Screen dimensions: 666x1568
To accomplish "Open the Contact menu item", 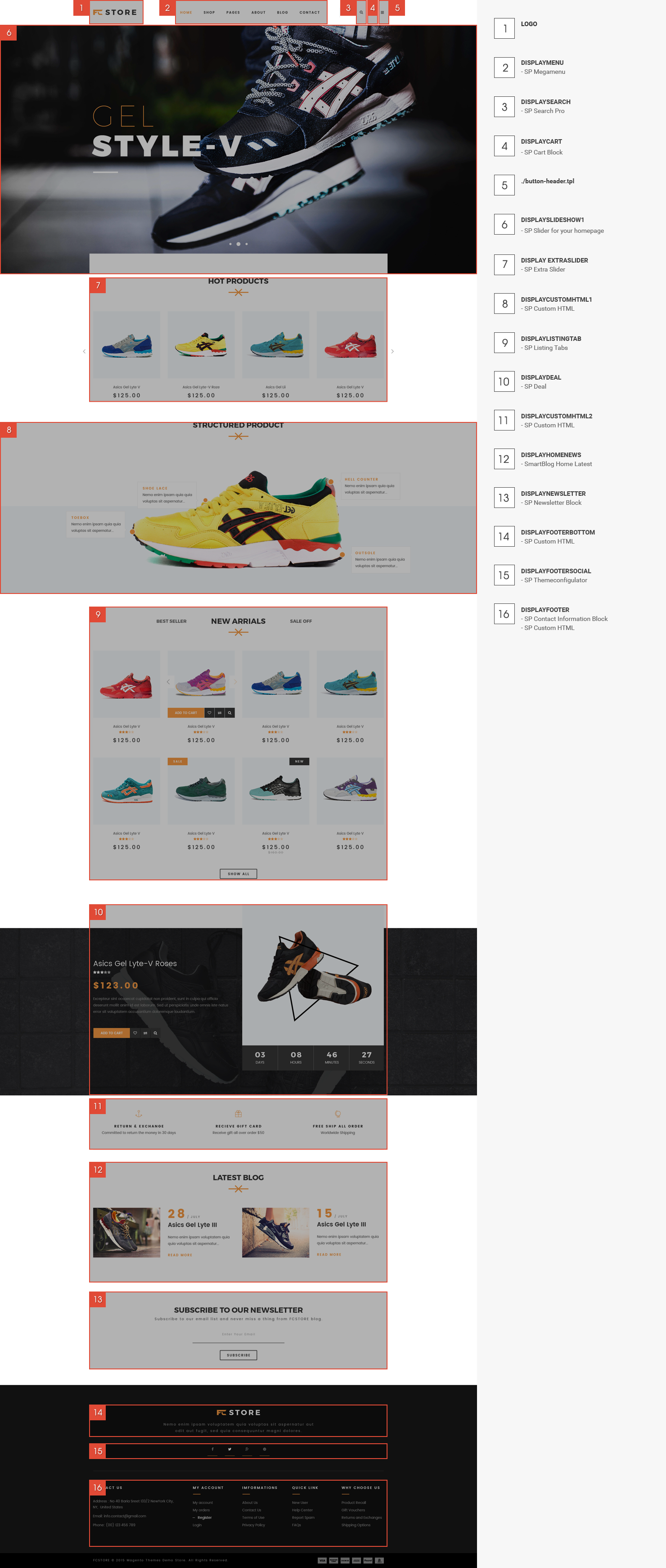I will click(310, 12).
